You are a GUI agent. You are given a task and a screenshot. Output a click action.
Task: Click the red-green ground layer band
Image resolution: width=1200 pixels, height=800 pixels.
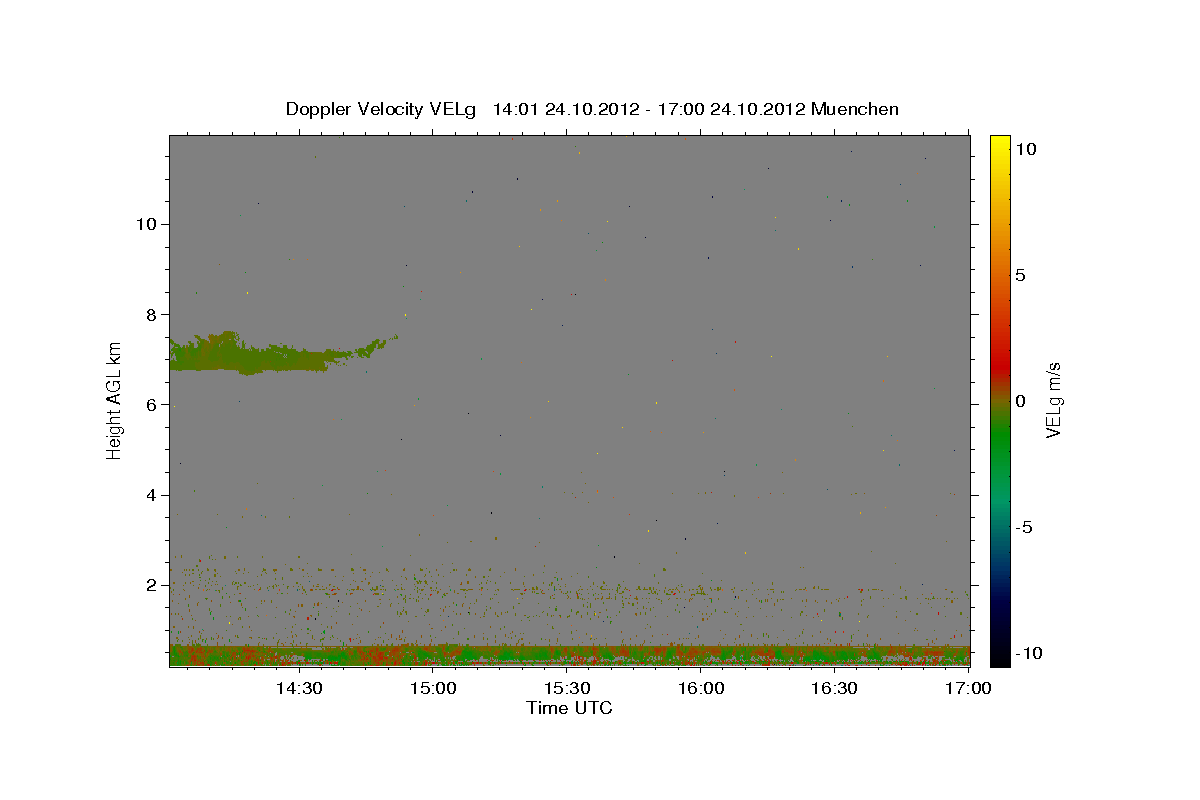pyautogui.click(x=569, y=655)
